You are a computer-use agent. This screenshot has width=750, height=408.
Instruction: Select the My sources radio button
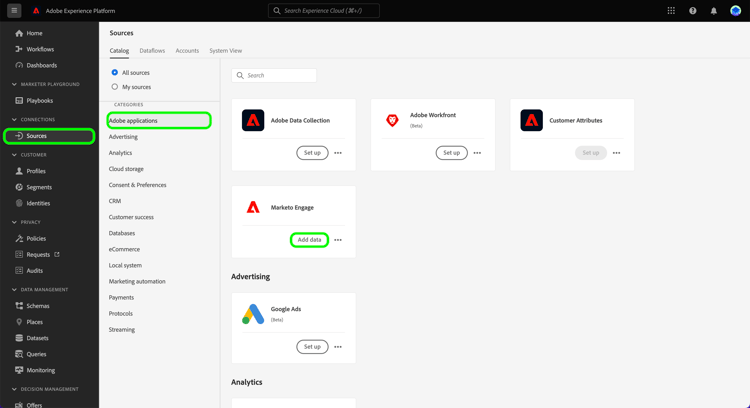coord(114,87)
